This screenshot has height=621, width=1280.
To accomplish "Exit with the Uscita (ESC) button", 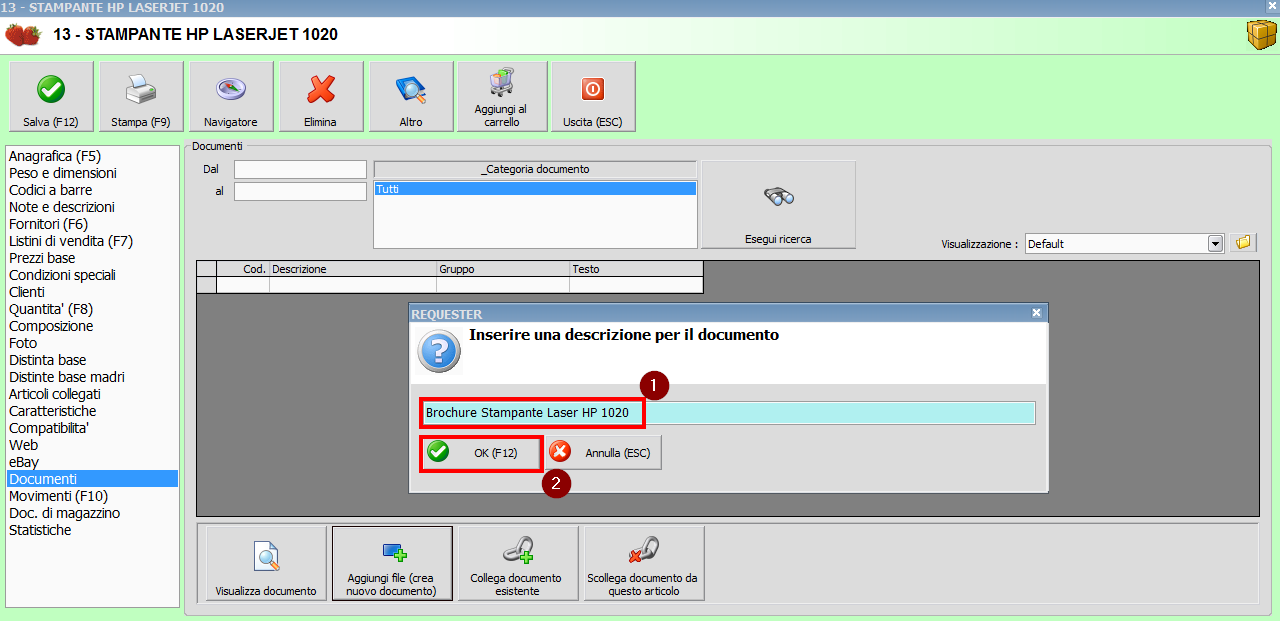I will click(x=593, y=96).
